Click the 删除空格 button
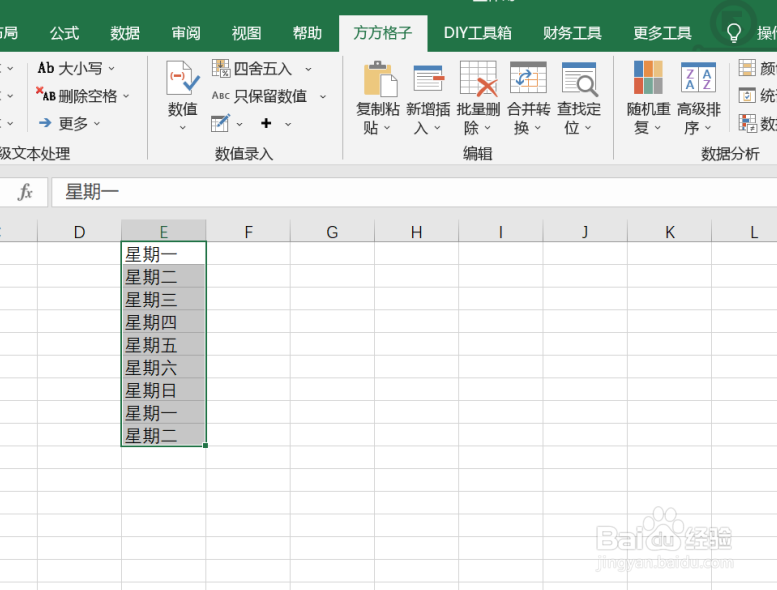 (76, 96)
